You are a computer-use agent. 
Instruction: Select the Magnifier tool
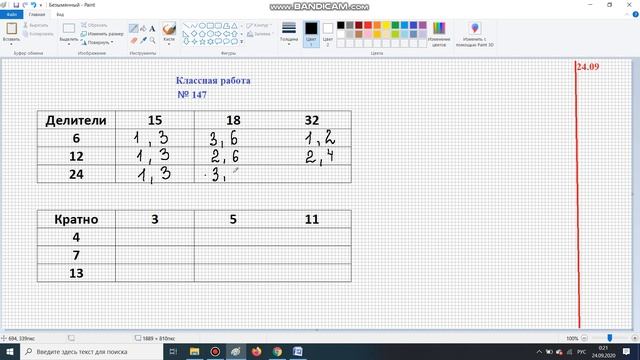[x=152, y=40]
